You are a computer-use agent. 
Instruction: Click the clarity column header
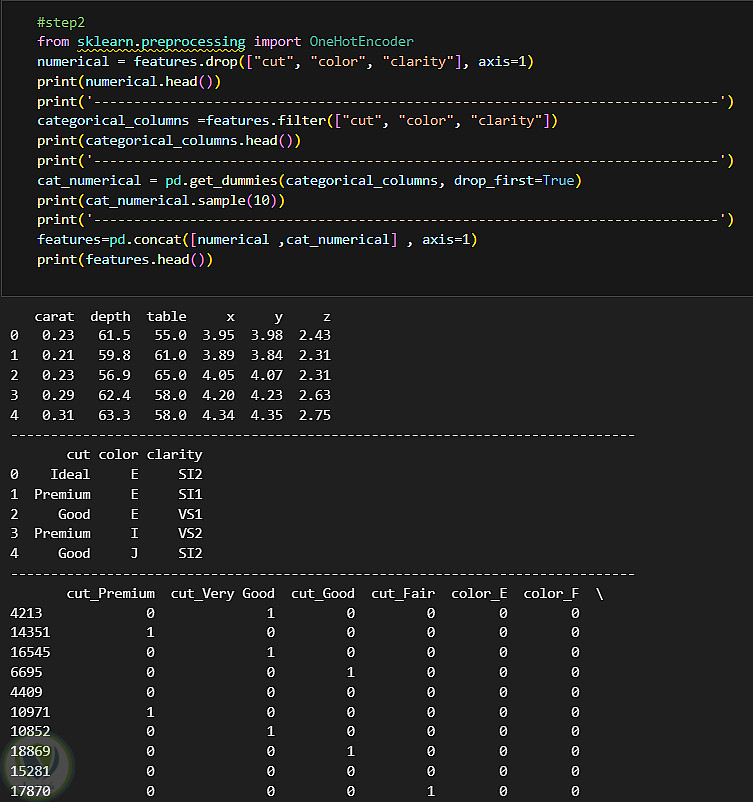[174, 455]
